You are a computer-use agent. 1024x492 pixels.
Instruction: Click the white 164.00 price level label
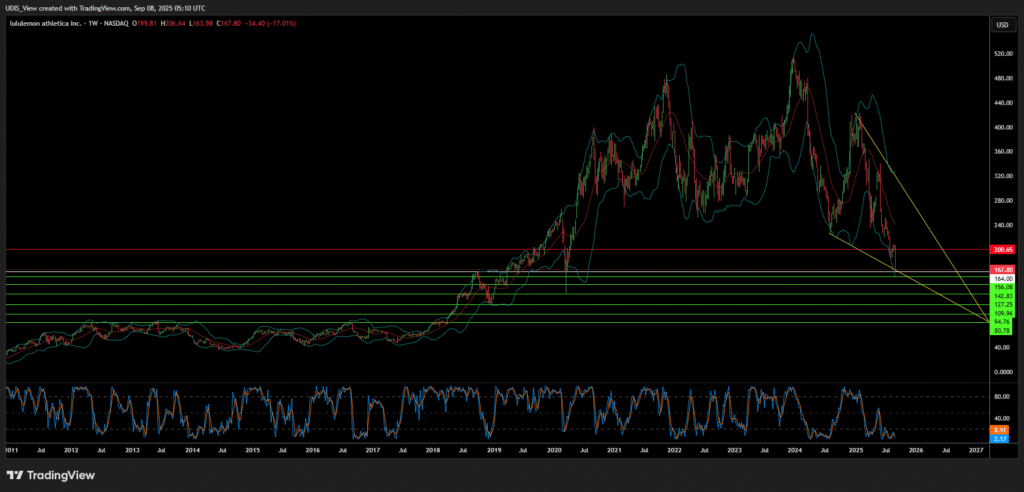(x=1001, y=278)
